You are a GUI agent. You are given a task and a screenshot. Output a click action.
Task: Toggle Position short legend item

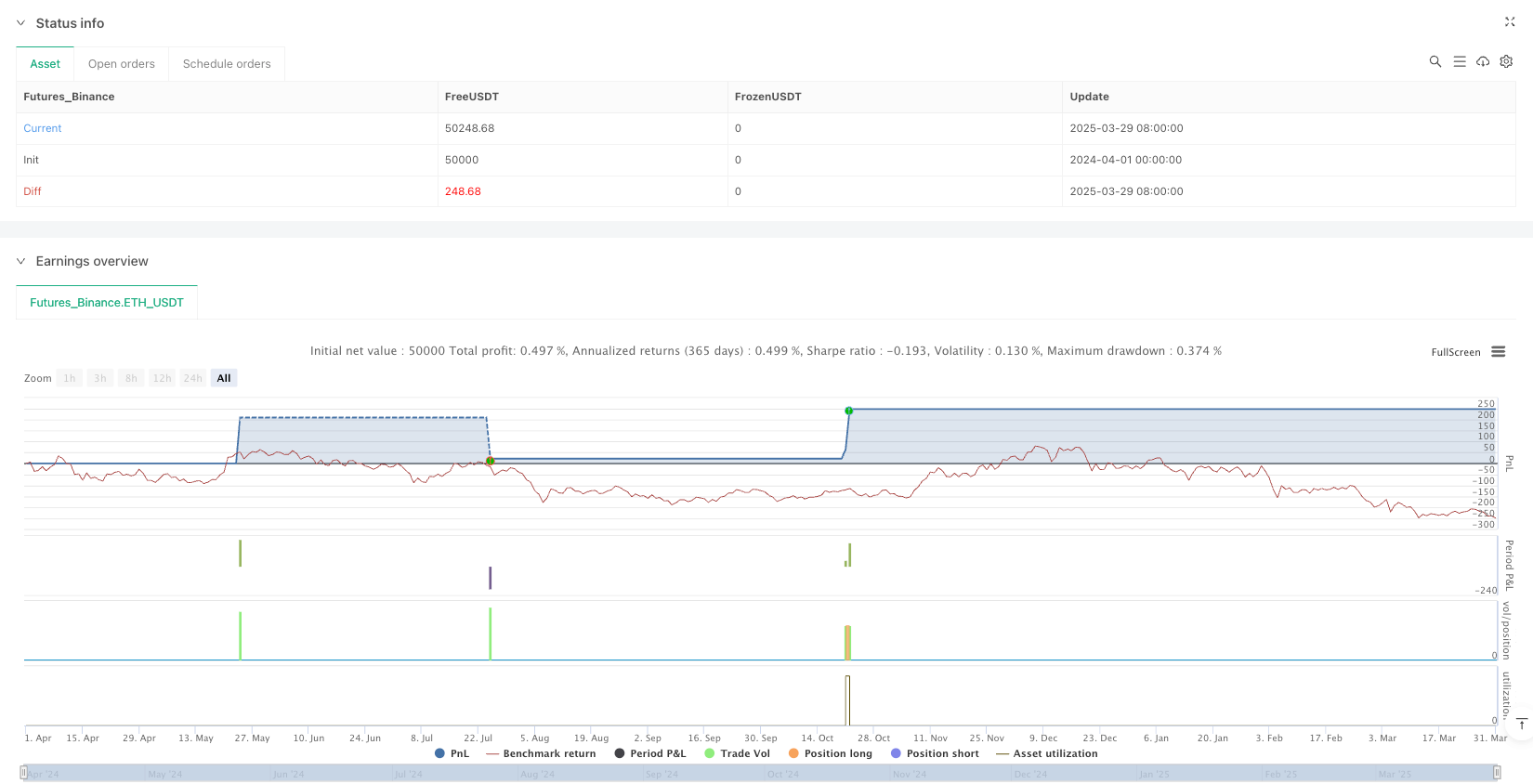[x=935, y=753]
